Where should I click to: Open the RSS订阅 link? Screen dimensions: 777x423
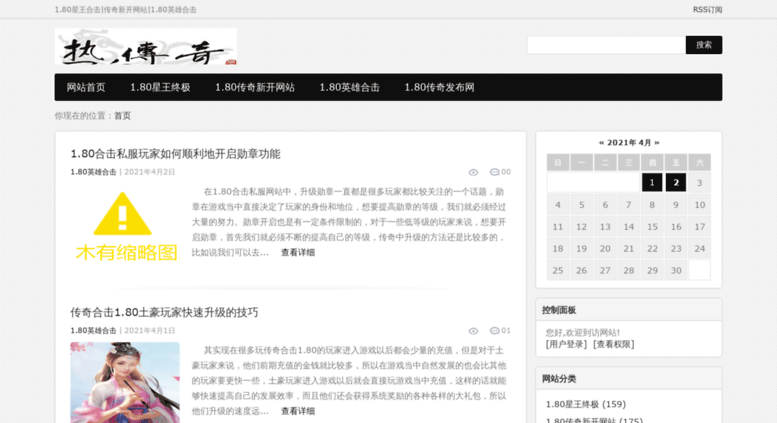(707, 9)
